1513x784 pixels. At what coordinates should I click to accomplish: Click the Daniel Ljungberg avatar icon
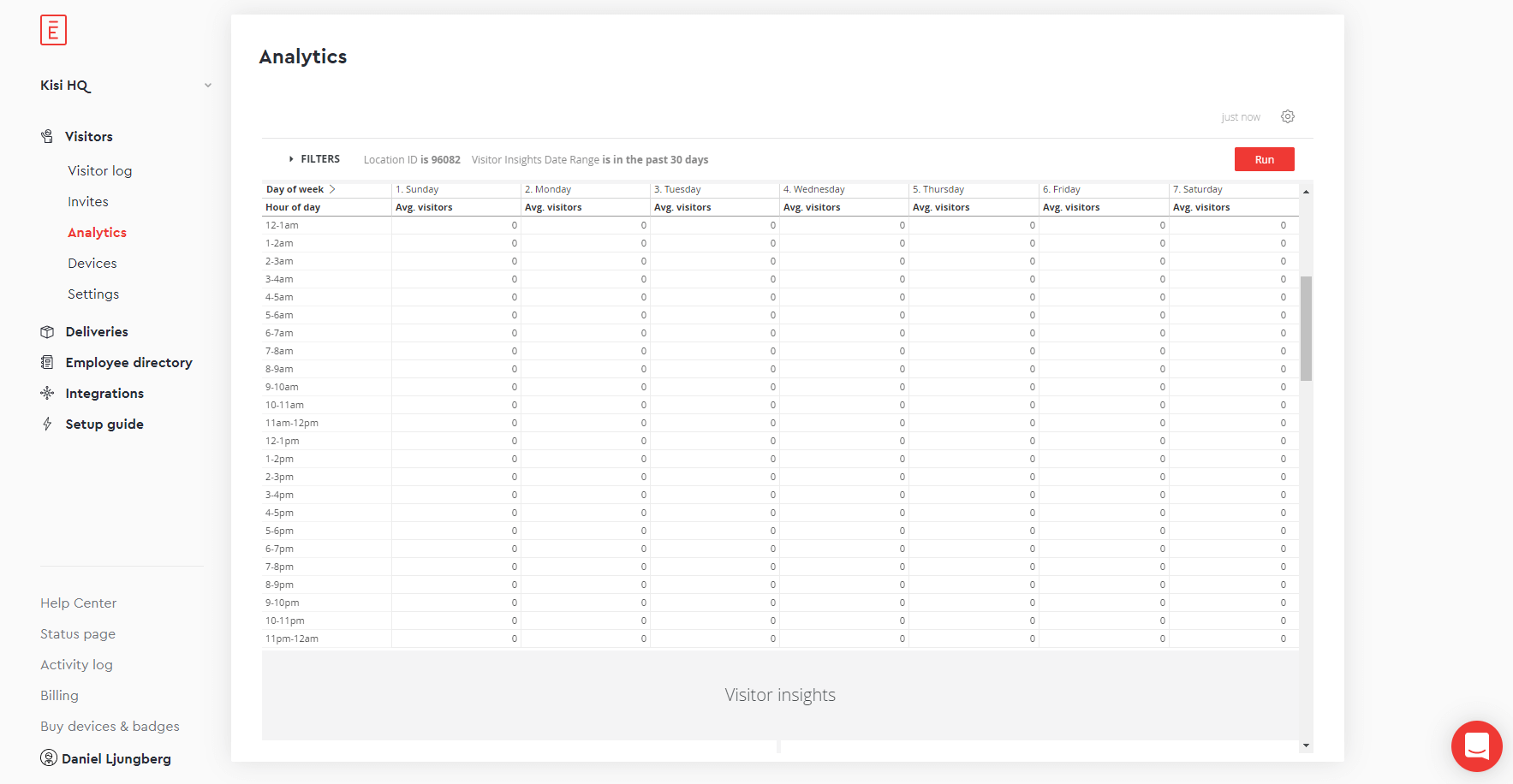(x=49, y=758)
